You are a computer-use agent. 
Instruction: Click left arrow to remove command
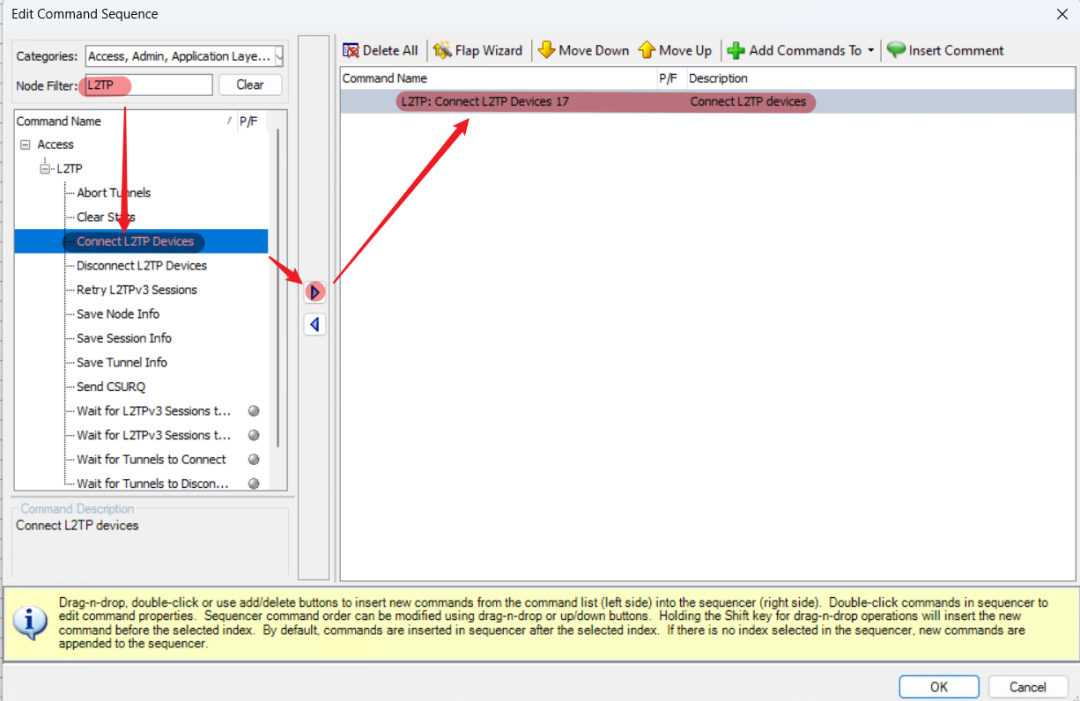point(315,324)
